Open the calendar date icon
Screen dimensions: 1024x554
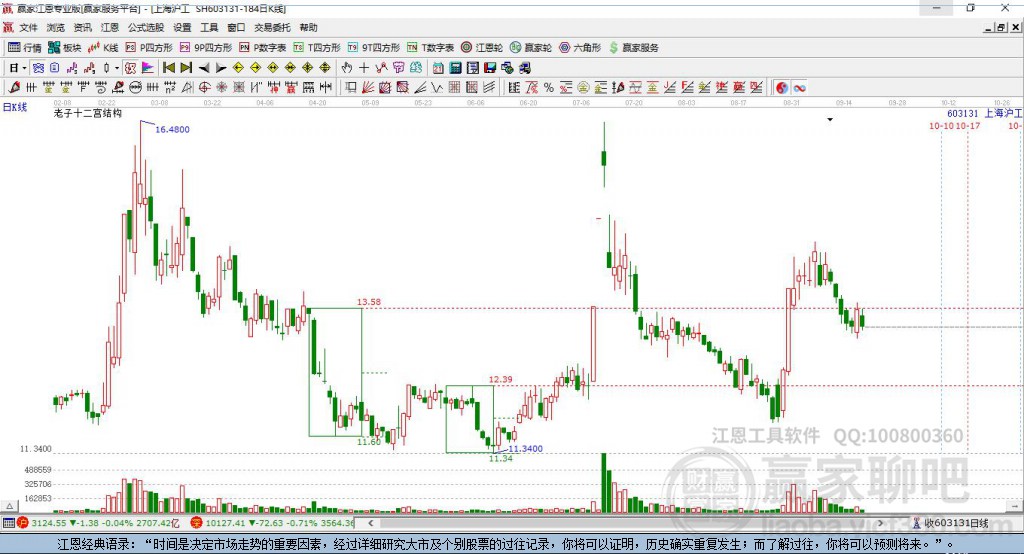click(x=438, y=68)
